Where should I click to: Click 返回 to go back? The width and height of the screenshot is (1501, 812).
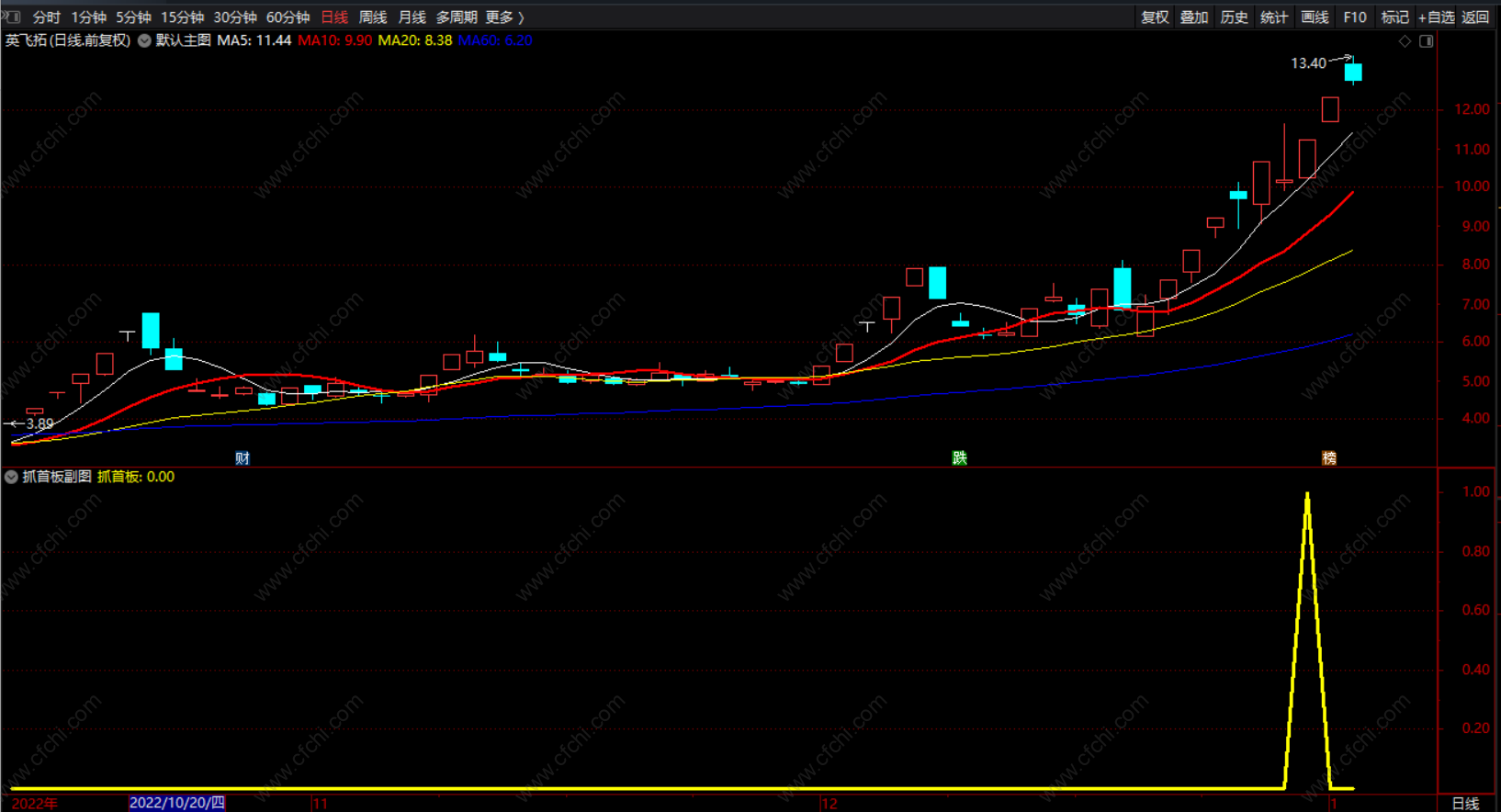point(1475,17)
